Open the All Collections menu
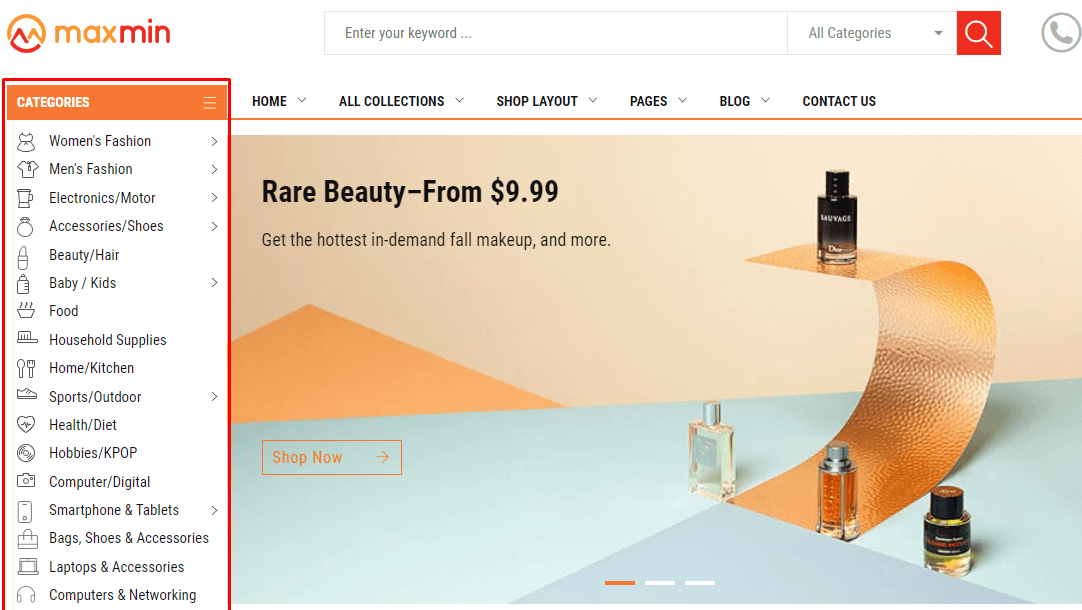This screenshot has height=610, width=1082. point(401,101)
